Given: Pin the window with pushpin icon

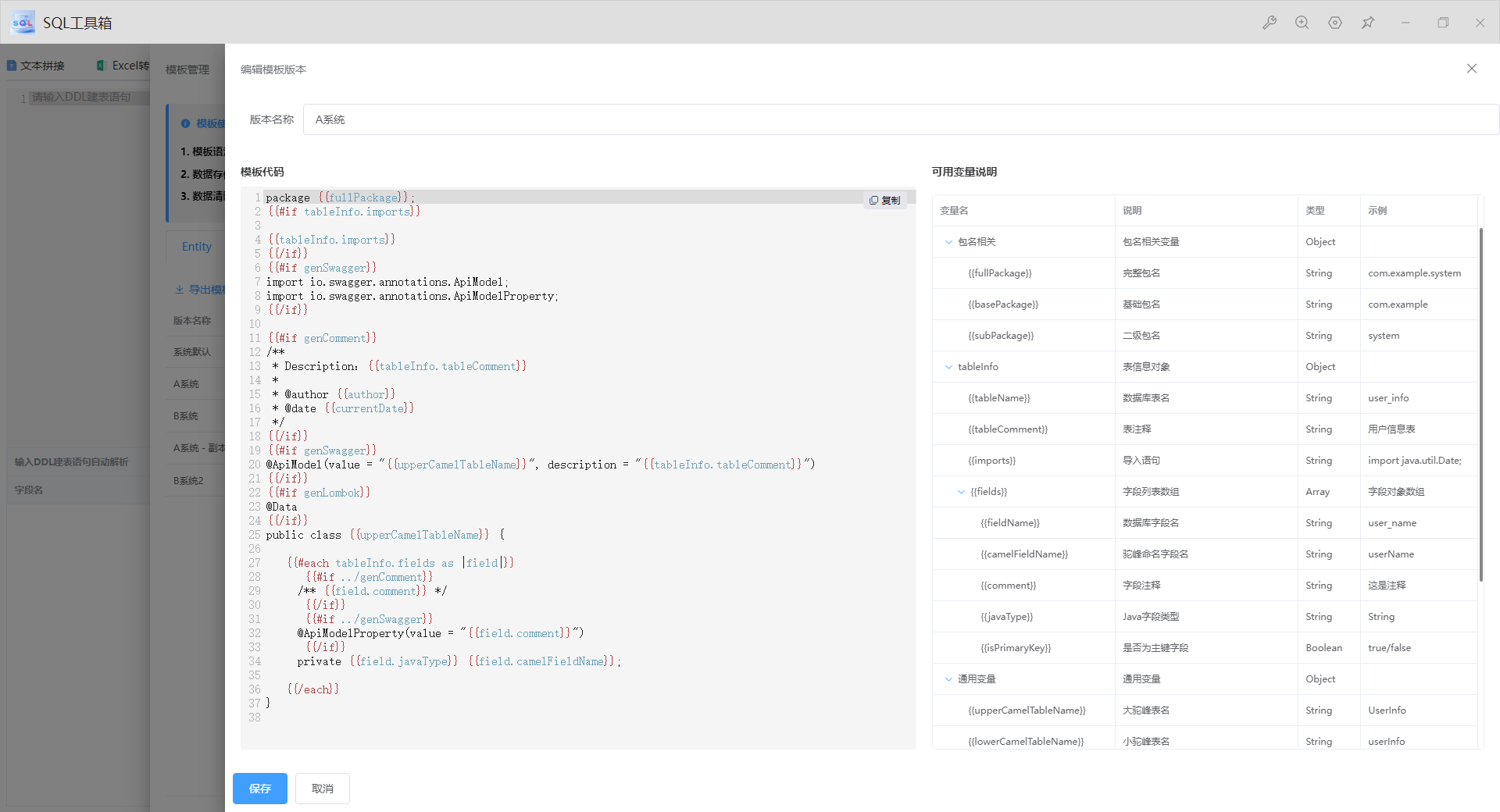Looking at the screenshot, I should point(1368,23).
